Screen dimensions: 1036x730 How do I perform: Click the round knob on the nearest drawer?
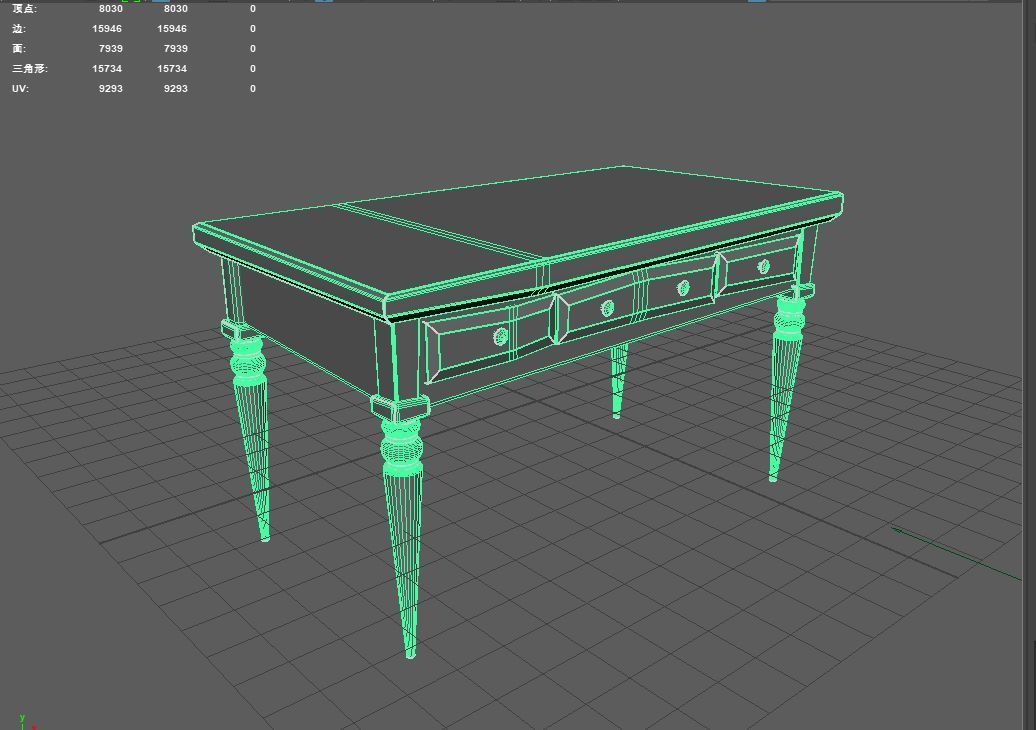501,336
